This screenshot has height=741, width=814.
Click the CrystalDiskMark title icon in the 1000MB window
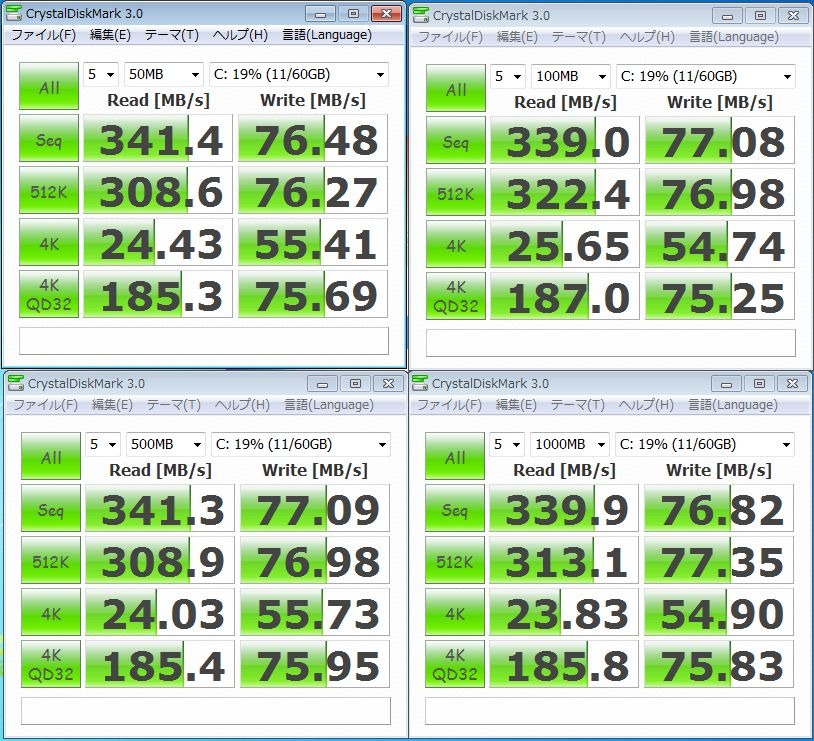click(419, 383)
